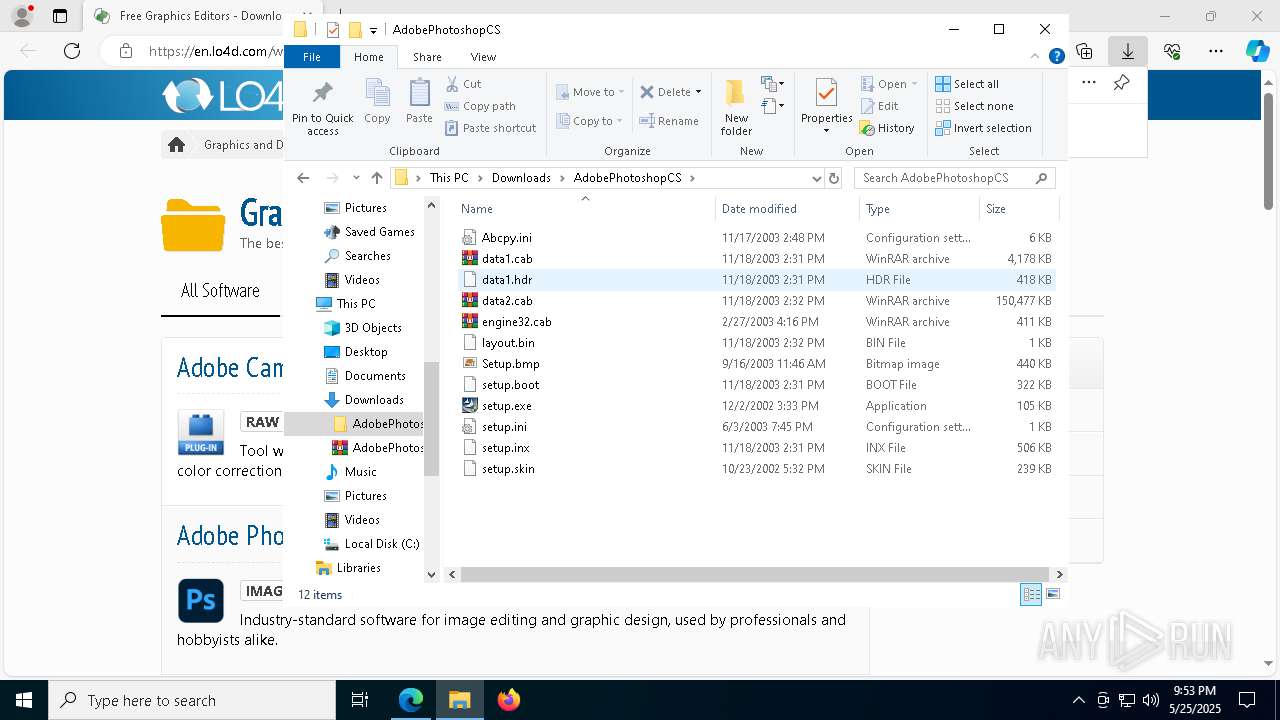Click the Edit command in ribbon

click(880, 106)
